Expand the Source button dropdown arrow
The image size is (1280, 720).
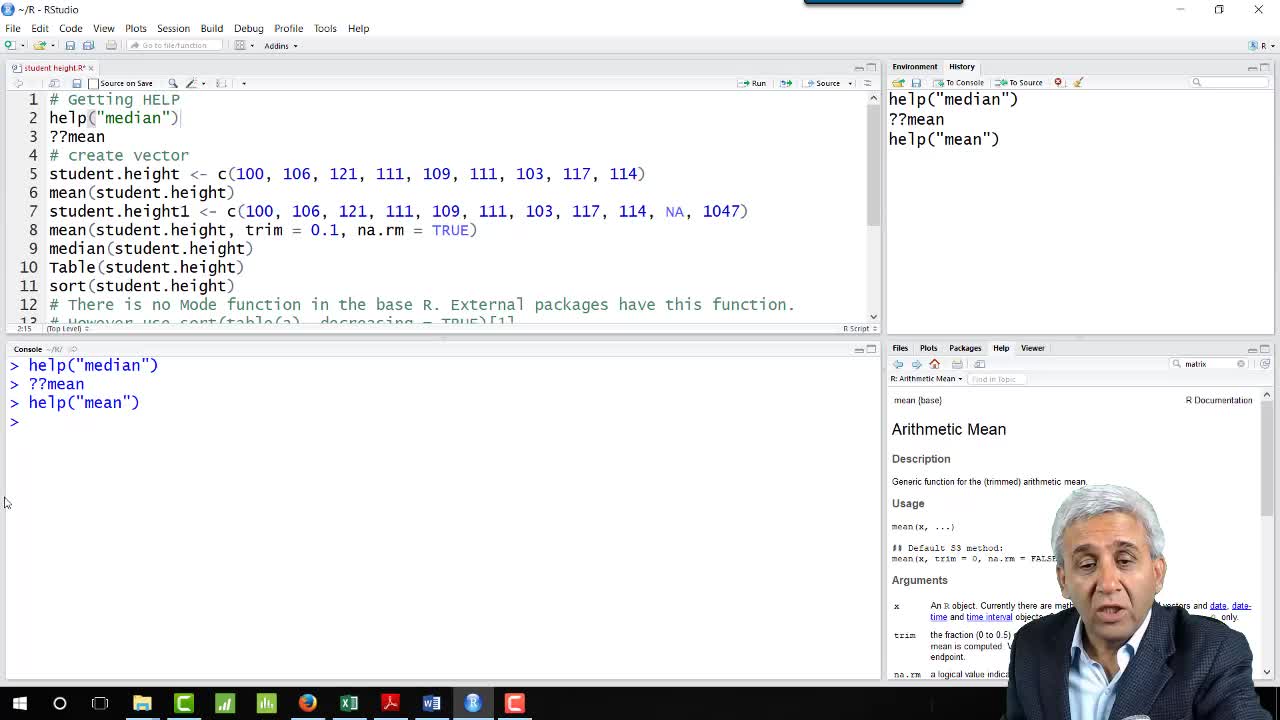coord(850,83)
